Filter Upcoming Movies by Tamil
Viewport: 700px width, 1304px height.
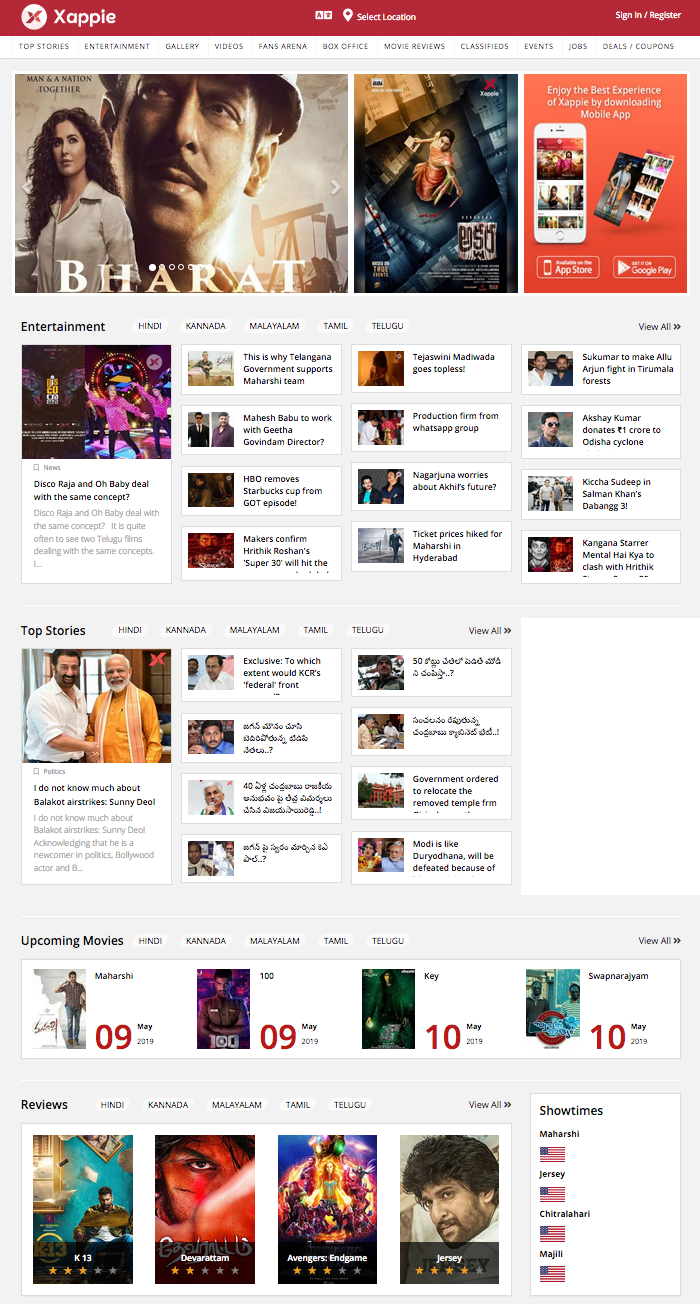tap(336, 941)
